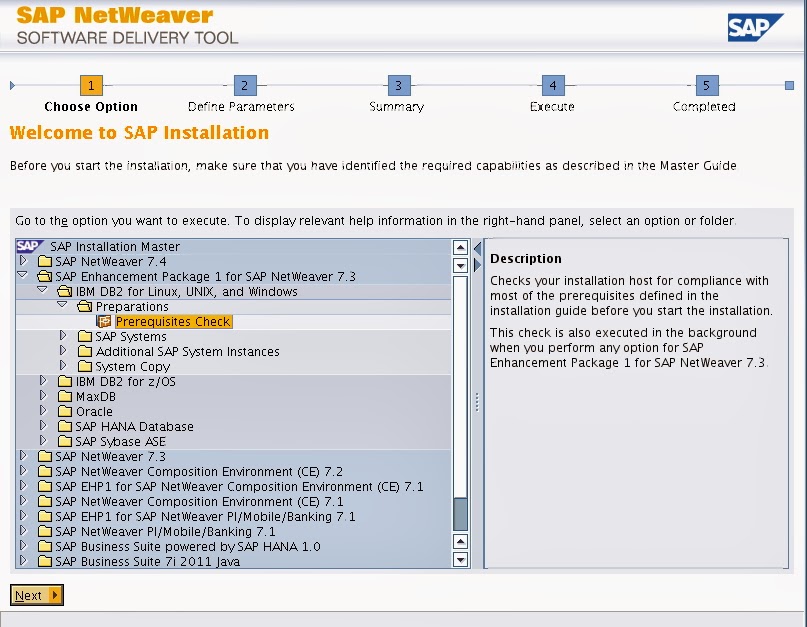Click the SAP logo beside SAP Installation Master
This screenshot has height=627, width=807.
pos(27,246)
